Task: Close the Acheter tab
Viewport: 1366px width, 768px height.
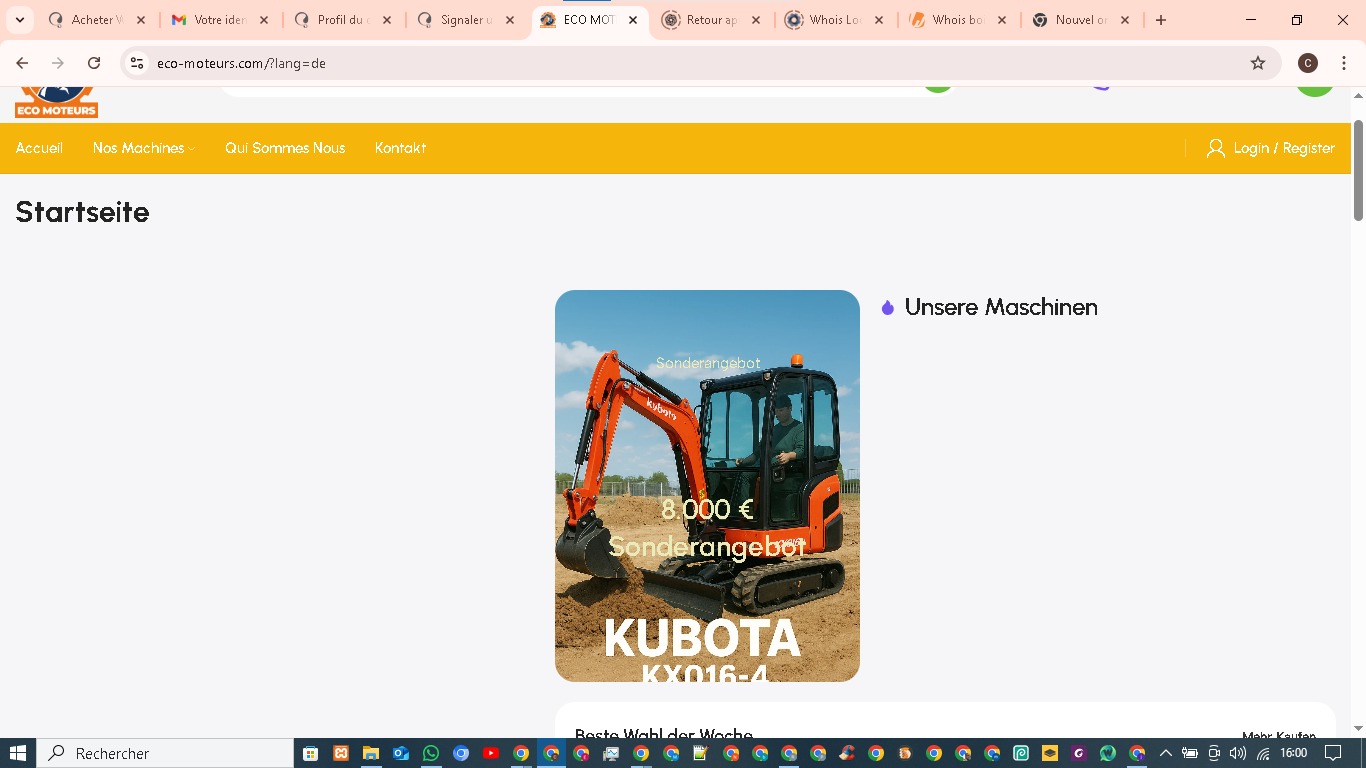Action: coord(141,20)
